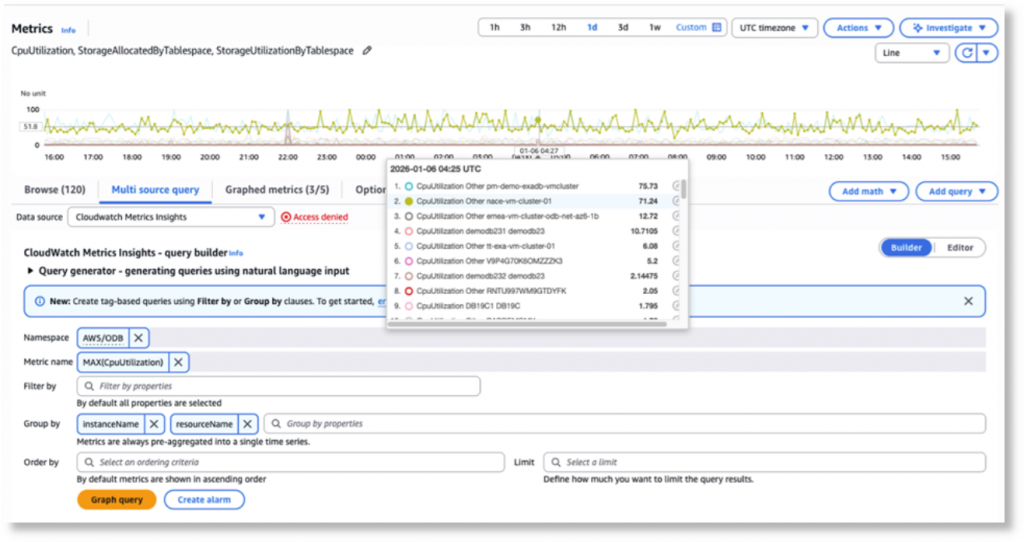Click the V9P4G70K6OMZZZK3 legend circle
Screen dimensions: 1024x542
tap(409, 261)
